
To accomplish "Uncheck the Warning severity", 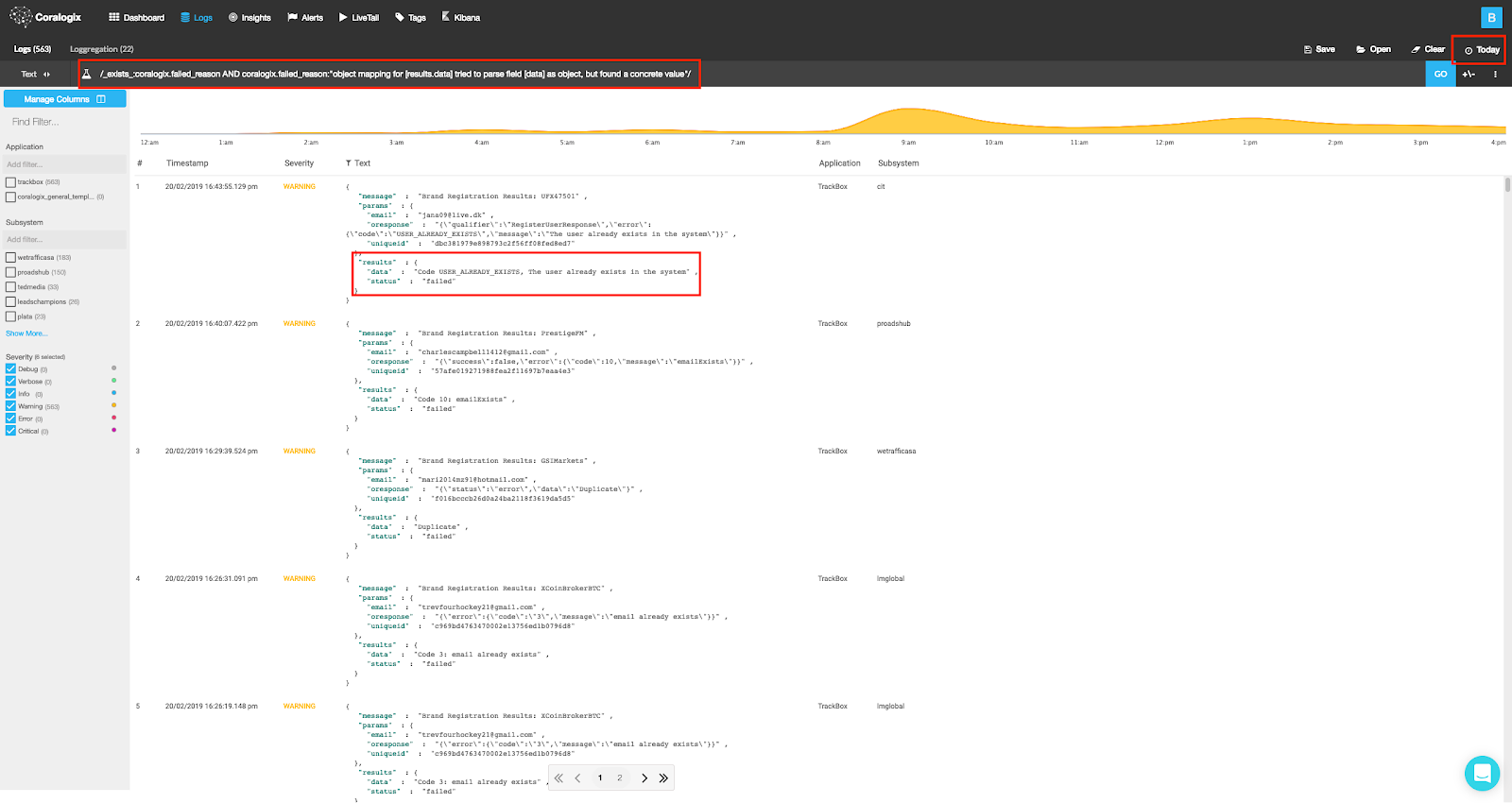I will click(10, 406).
